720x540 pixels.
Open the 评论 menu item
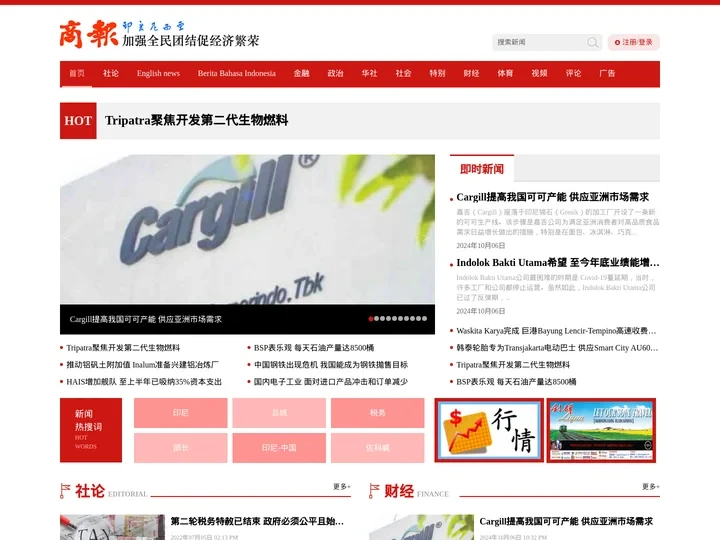[573, 73]
